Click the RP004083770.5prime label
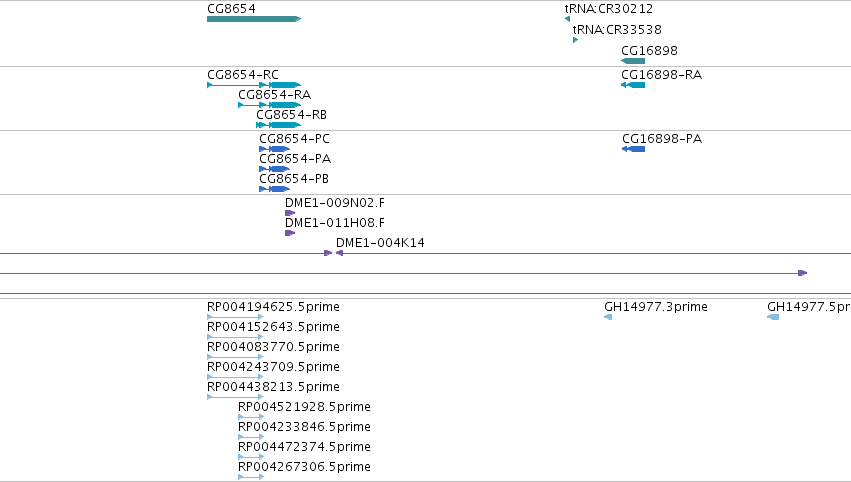The height and width of the screenshot is (482, 851). coord(273,347)
